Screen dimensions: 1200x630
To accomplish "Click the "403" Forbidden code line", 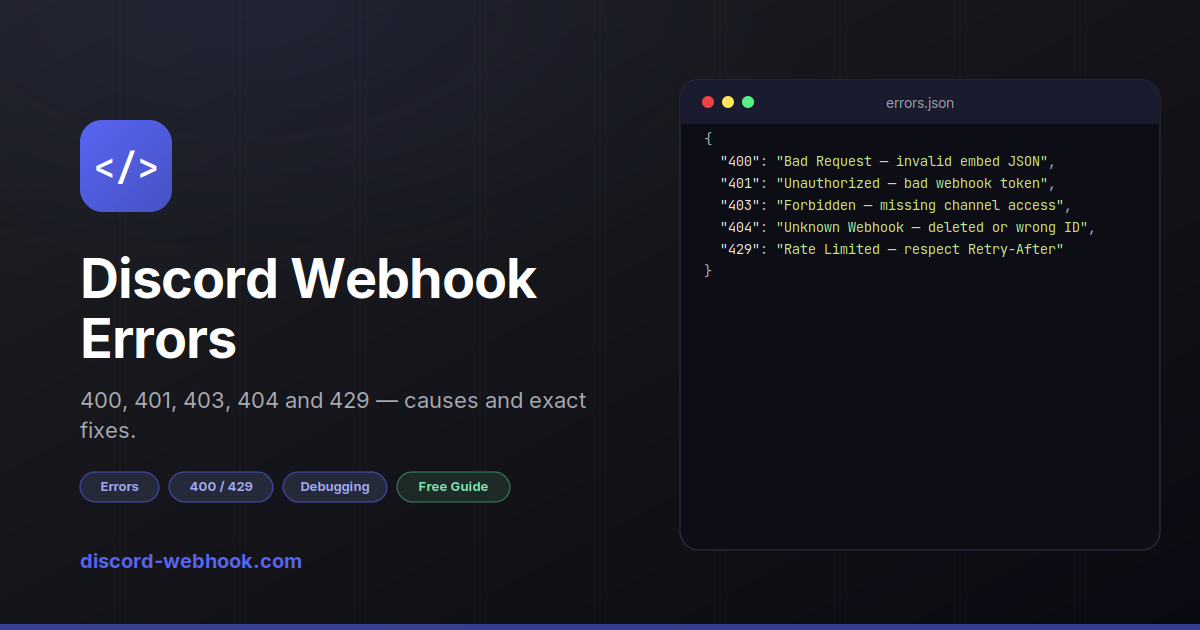I will (896, 205).
